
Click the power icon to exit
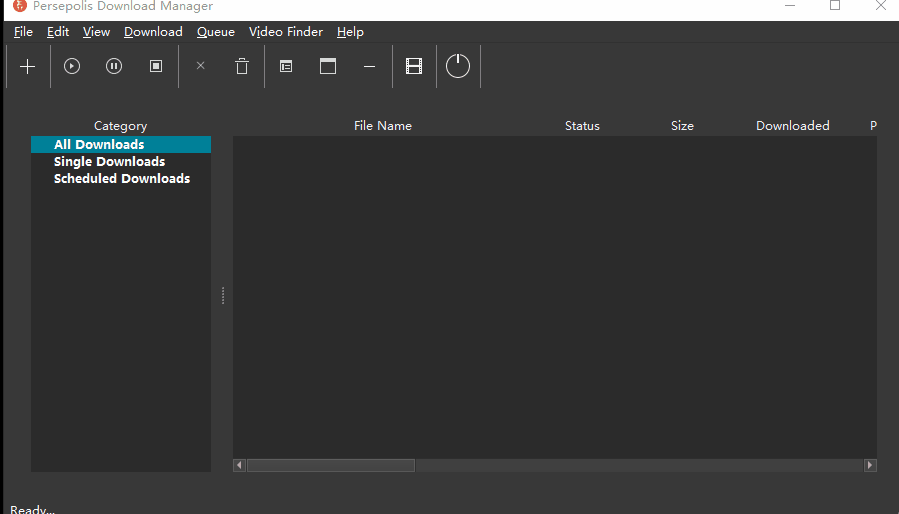pos(458,67)
